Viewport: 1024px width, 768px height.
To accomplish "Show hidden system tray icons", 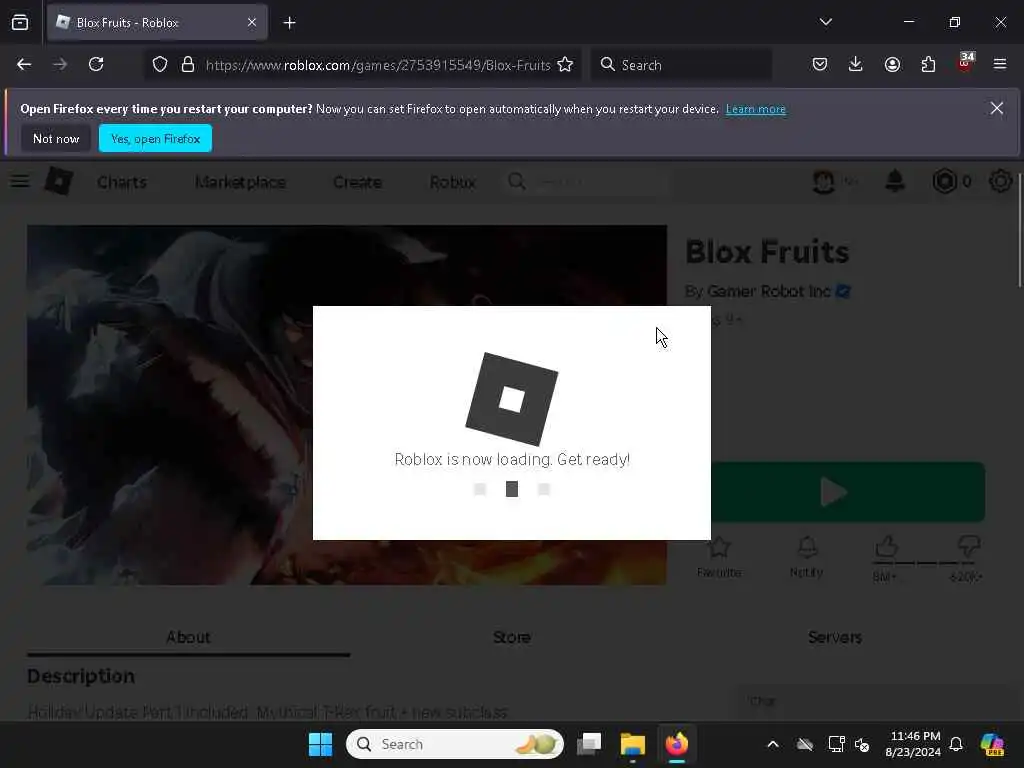I will (x=773, y=744).
